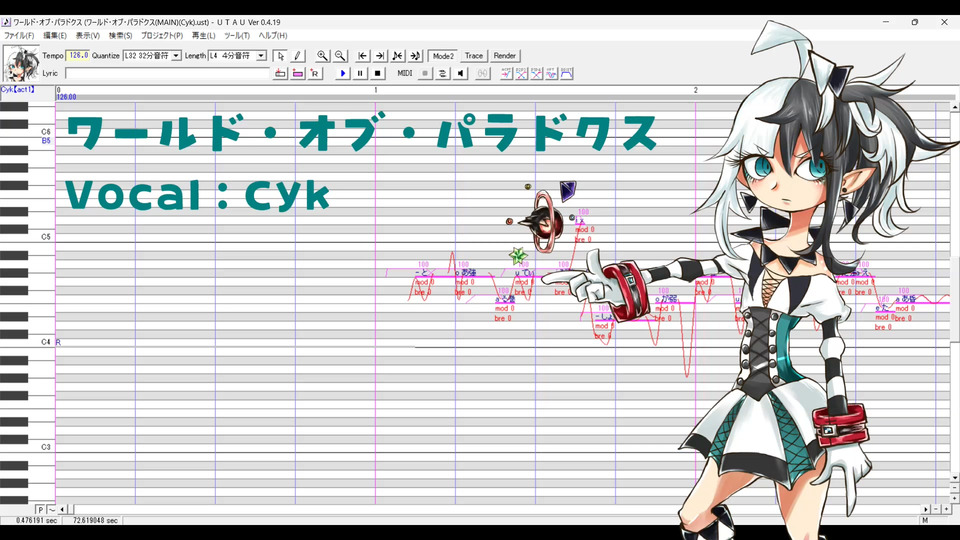Click the Tempo value field
This screenshot has height=540, width=960.
click(x=78, y=56)
